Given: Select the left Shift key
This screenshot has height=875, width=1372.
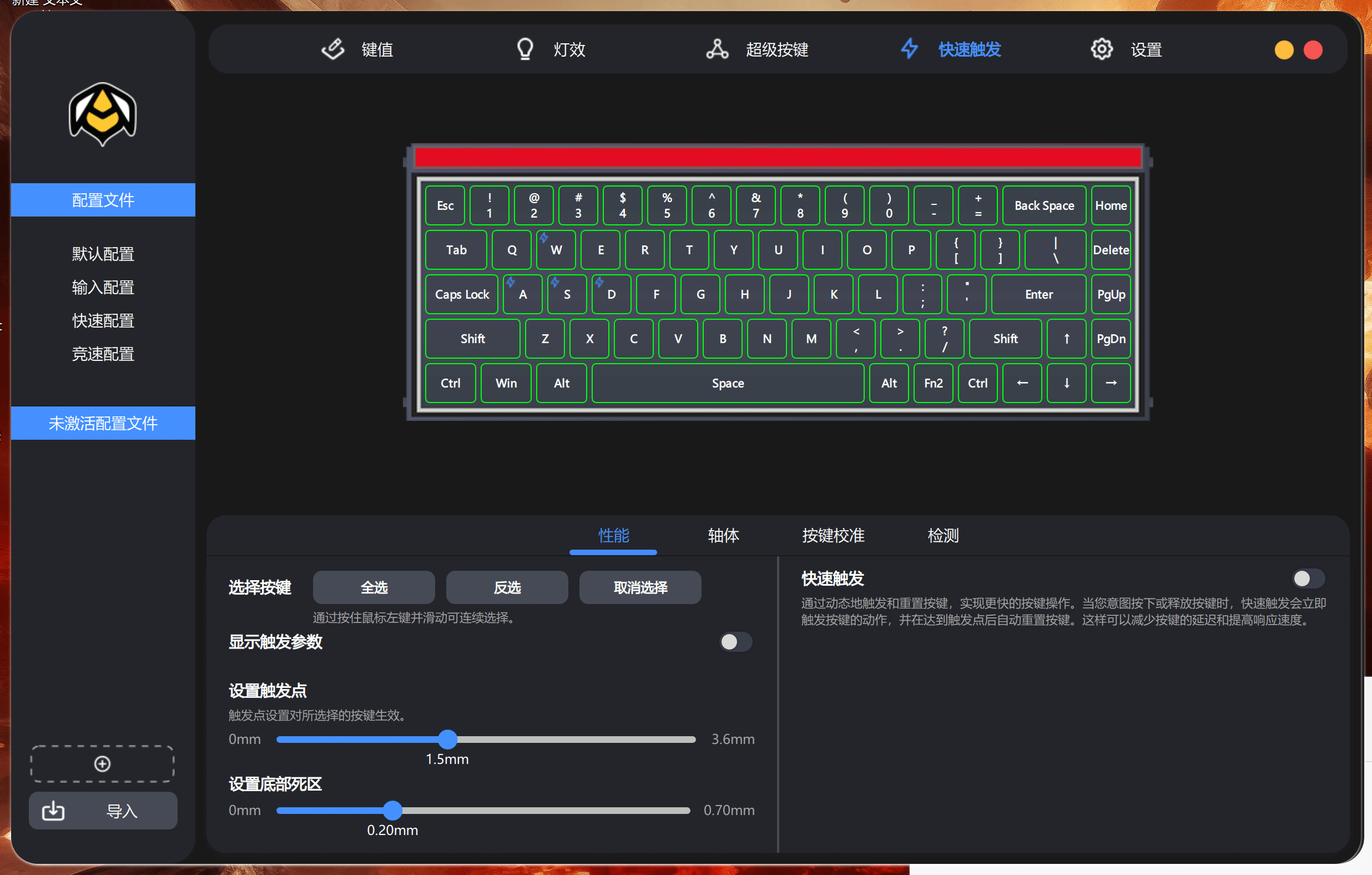Looking at the screenshot, I should tap(473, 339).
